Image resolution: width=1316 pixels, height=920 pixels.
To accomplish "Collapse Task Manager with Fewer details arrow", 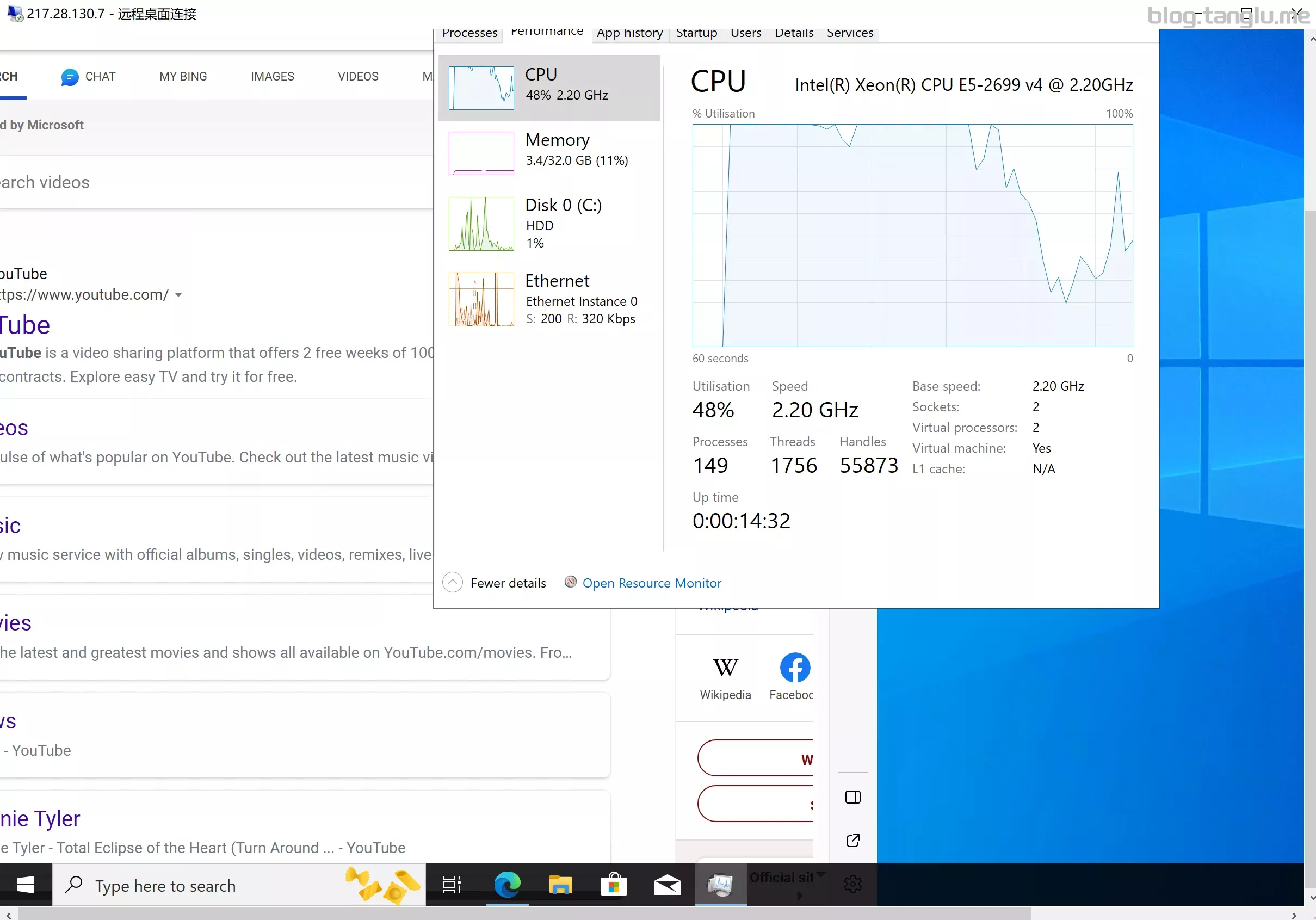I will click(452, 582).
